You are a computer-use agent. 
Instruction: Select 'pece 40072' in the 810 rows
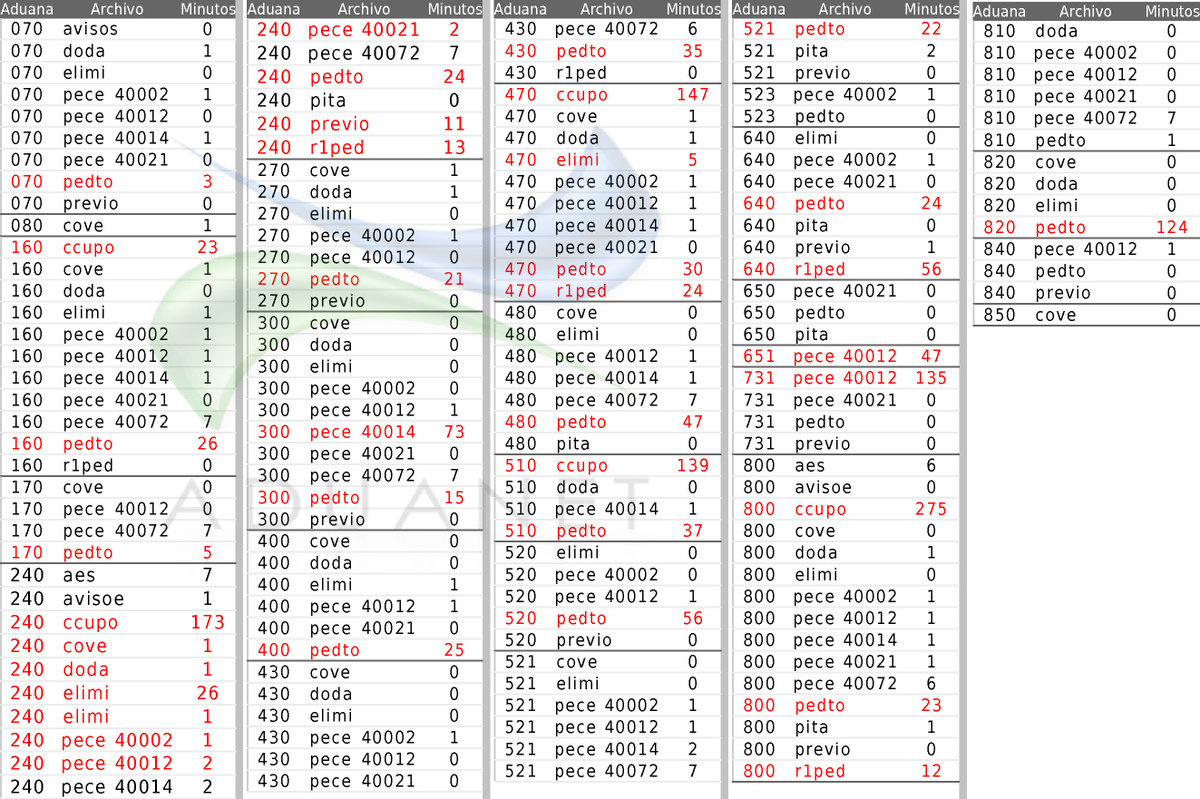(x=1086, y=118)
